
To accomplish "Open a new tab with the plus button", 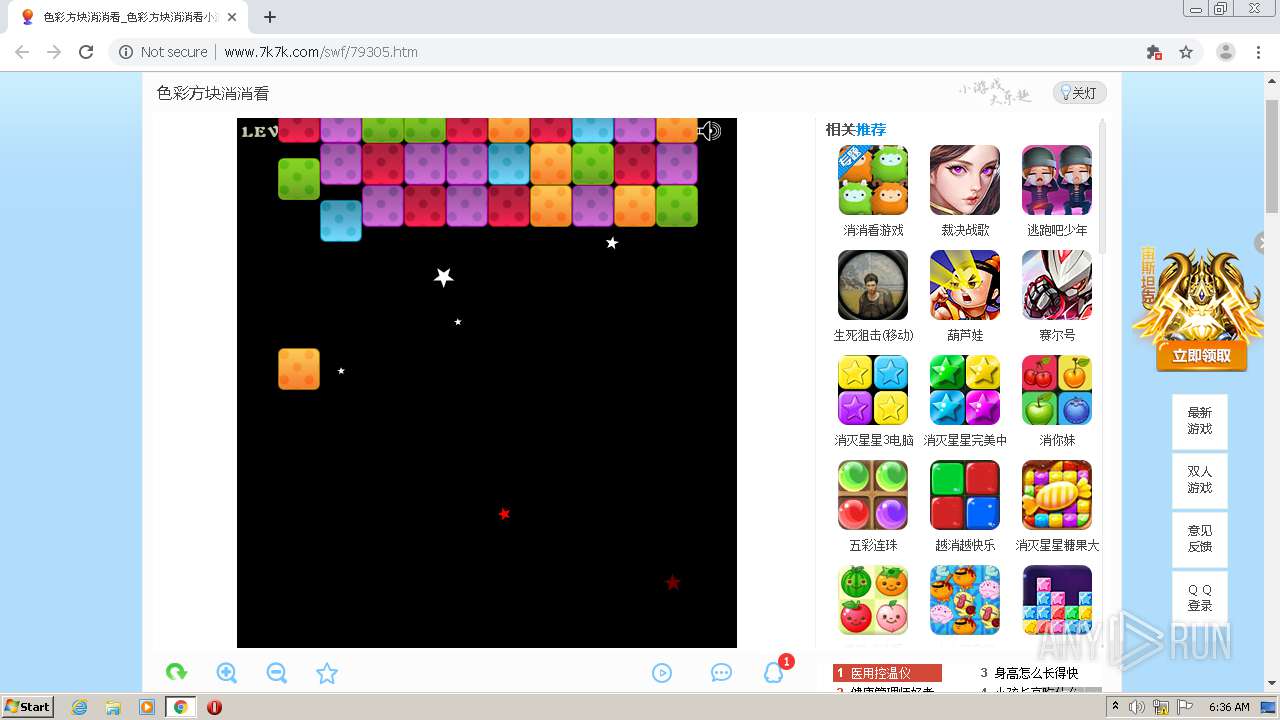I will pyautogui.click(x=270, y=17).
